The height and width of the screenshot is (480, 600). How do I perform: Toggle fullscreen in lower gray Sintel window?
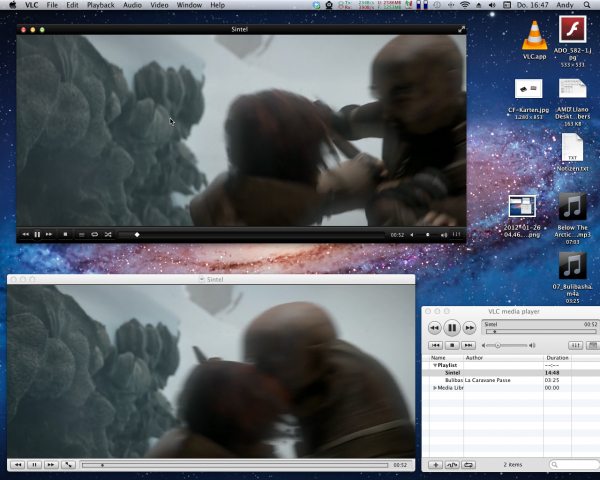click(68, 465)
